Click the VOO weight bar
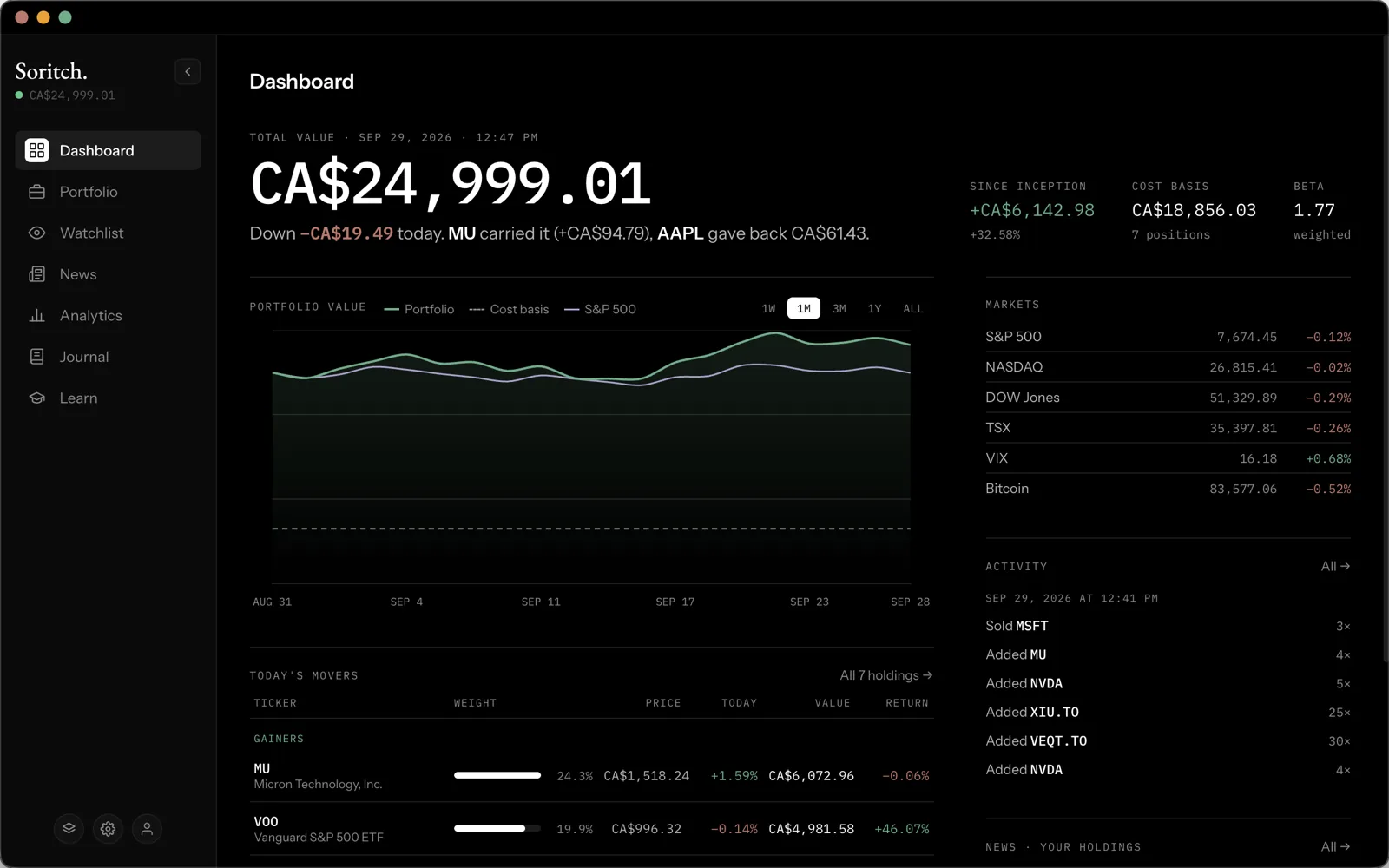Image resolution: width=1389 pixels, height=868 pixels. tap(497, 829)
